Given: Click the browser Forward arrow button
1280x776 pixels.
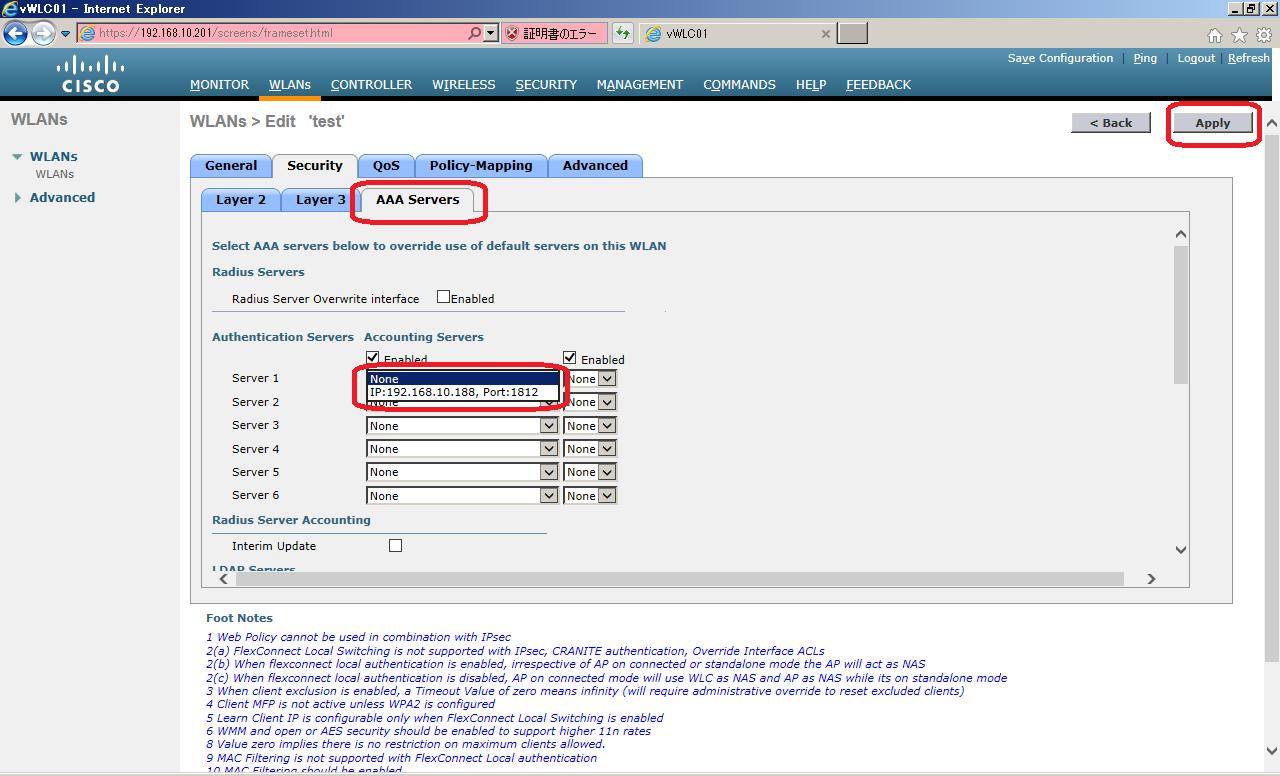Looking at the screenshot, I should (43, 33).
